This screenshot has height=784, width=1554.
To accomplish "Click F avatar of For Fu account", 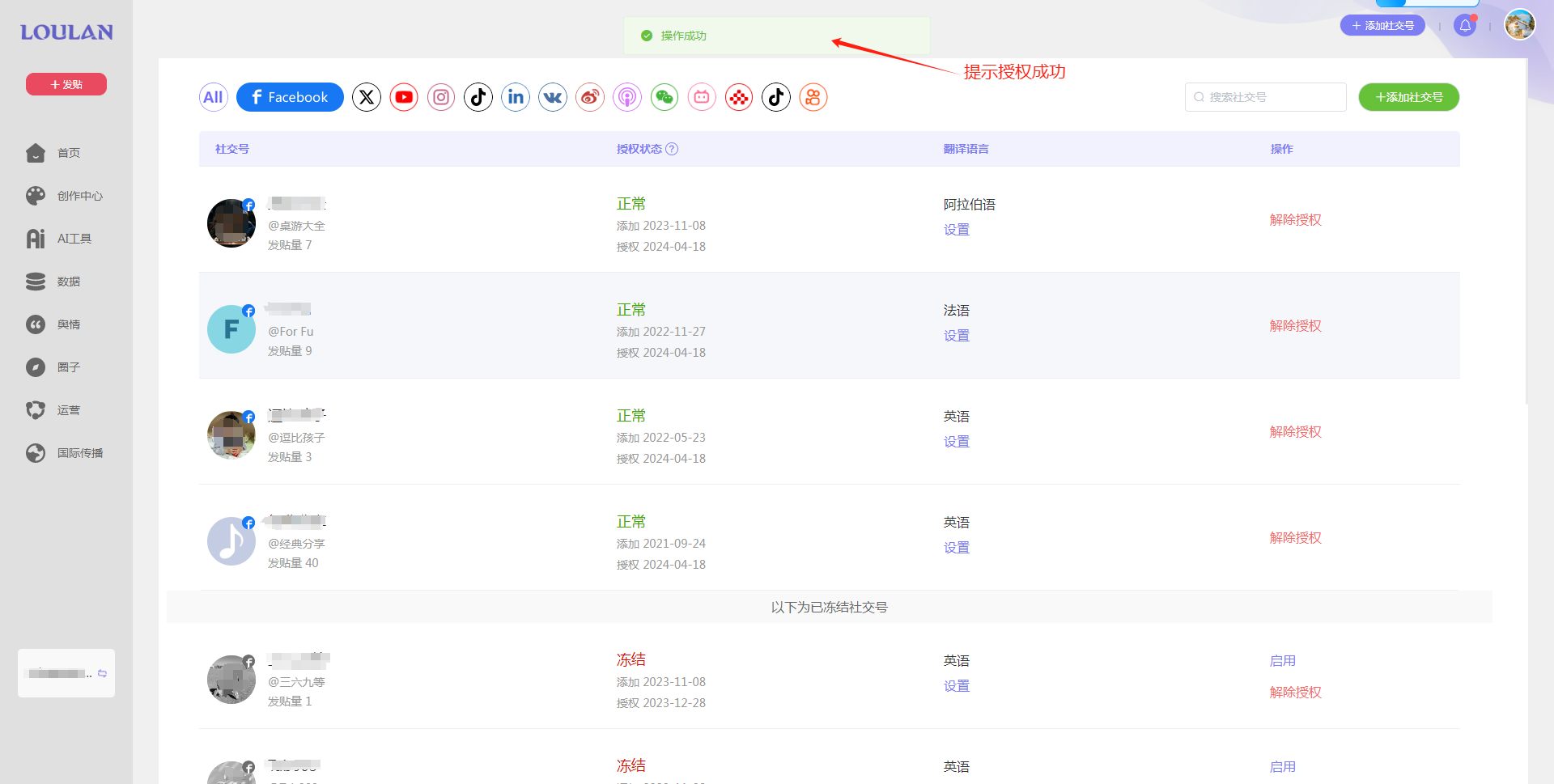I will [231, 329].
